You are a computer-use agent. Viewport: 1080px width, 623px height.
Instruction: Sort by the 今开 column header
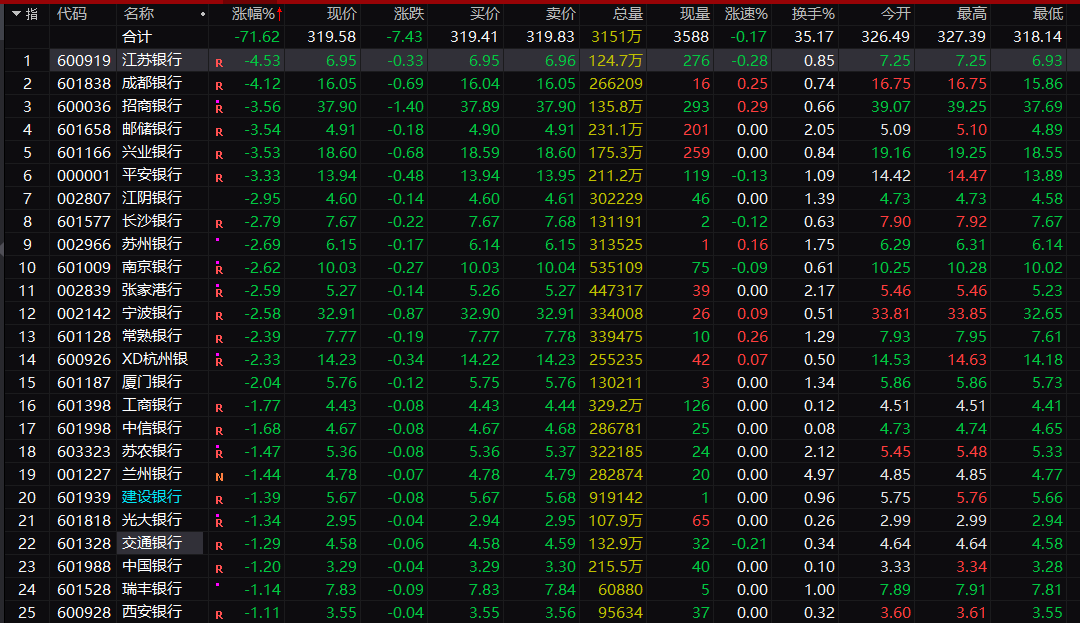[895, 14]
